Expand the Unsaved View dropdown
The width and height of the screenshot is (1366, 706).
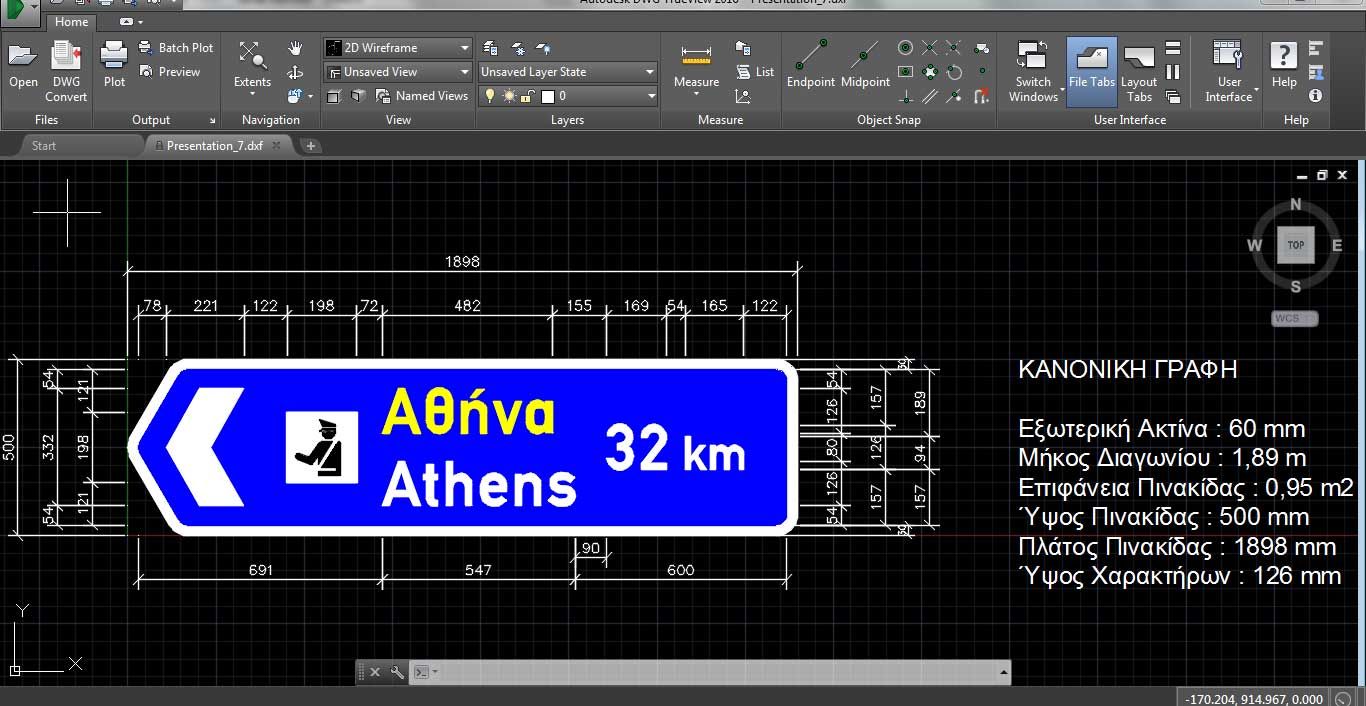coord(397,72)
